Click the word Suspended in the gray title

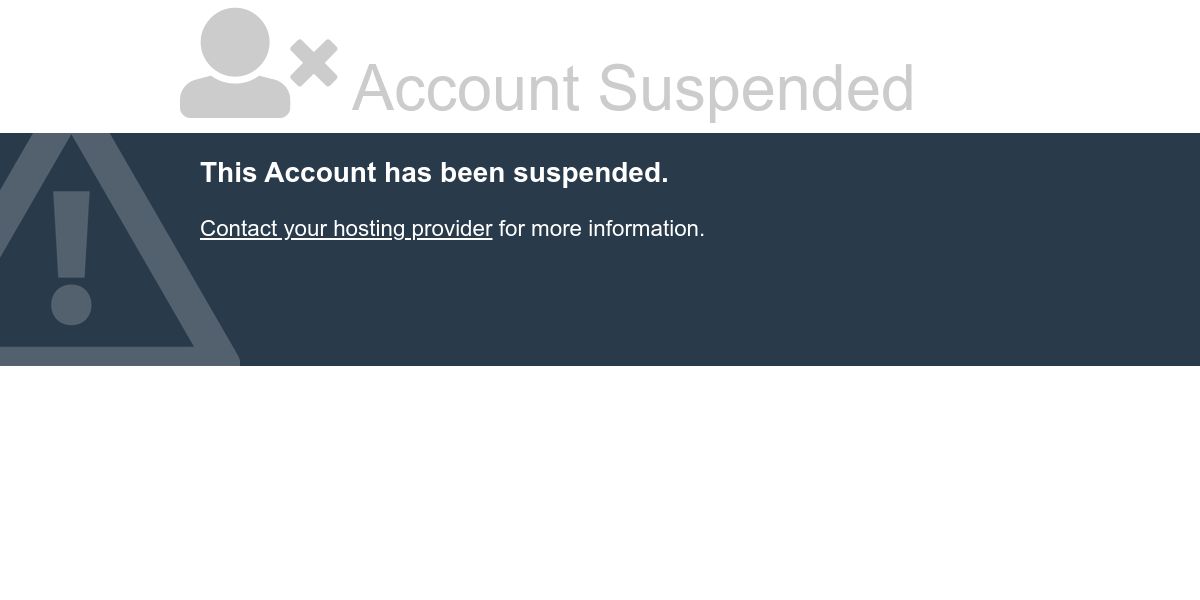click(x=756, y=88)
